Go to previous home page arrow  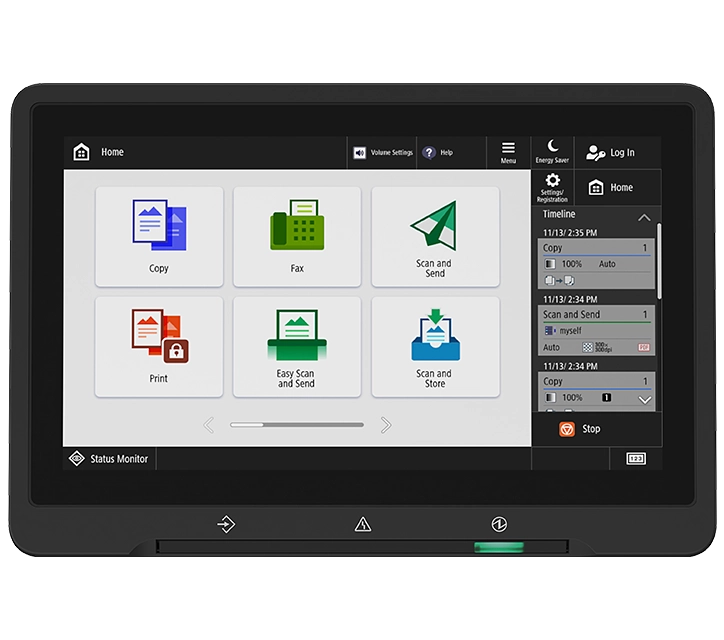click(x=209, y=425)
